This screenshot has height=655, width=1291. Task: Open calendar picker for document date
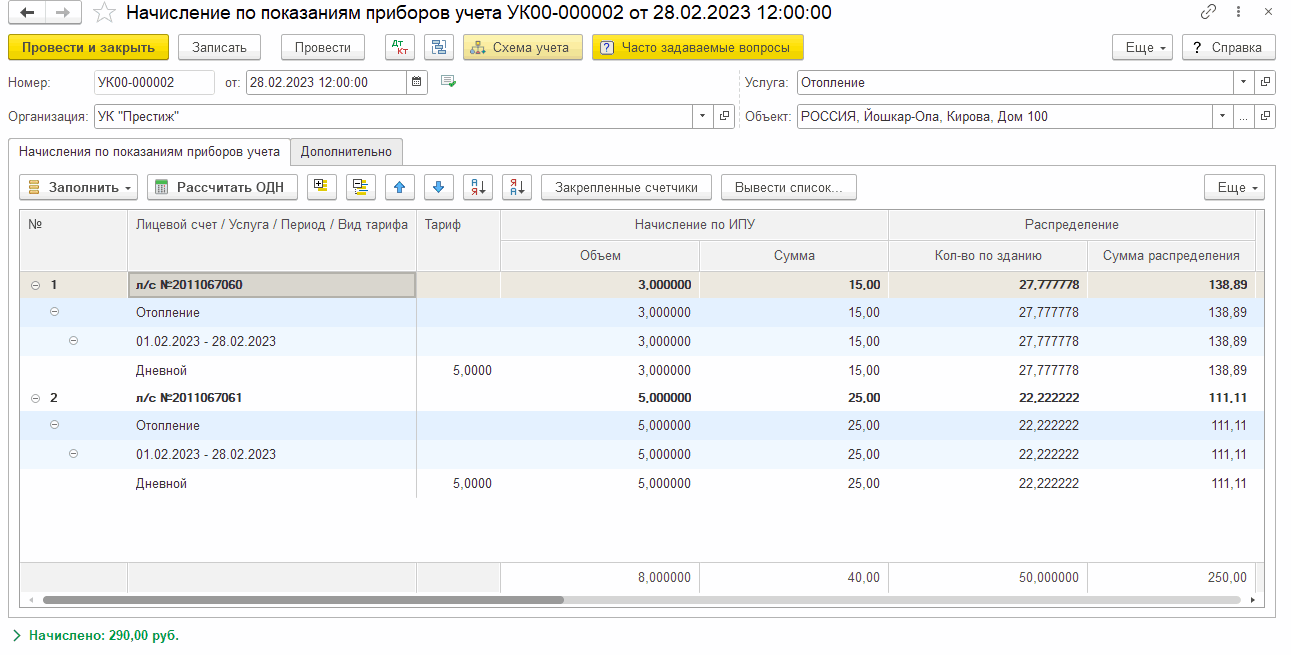[x=417, y=83]
